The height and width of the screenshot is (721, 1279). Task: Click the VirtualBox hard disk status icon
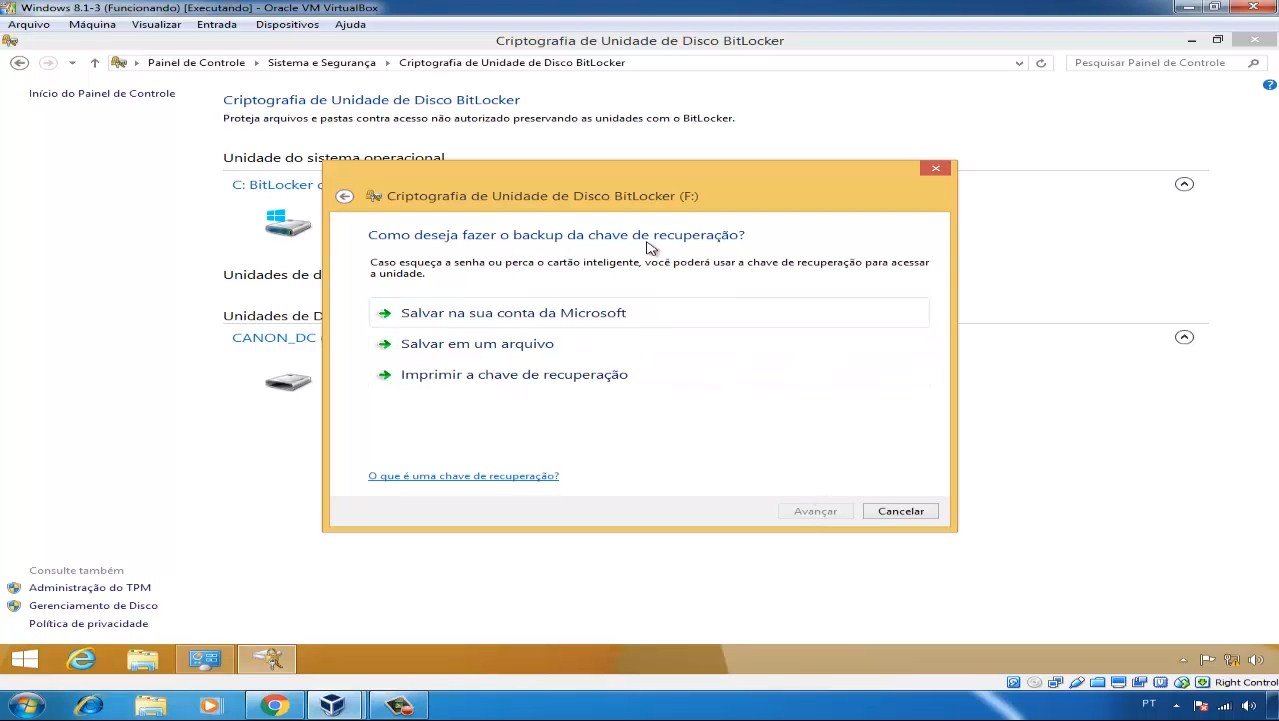[1014, 683]
